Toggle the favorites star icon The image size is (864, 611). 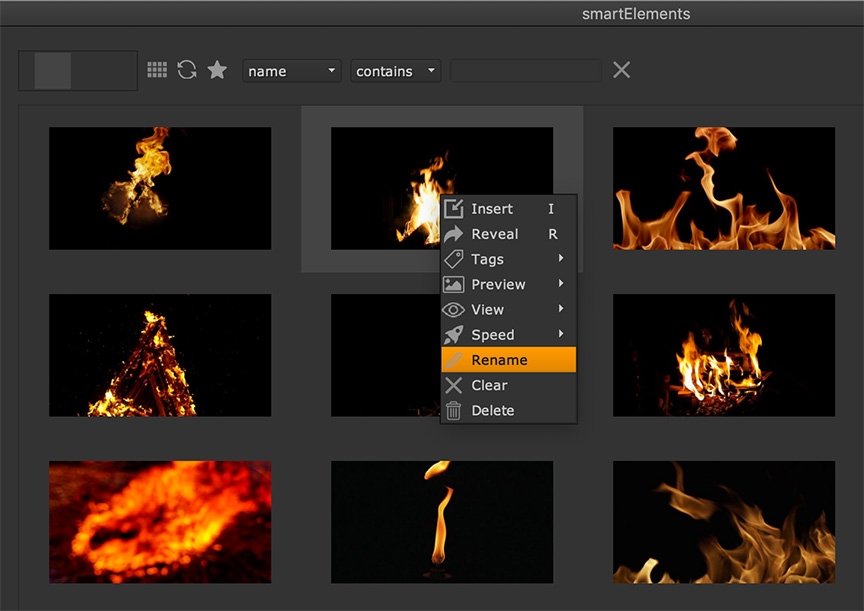(217, 70)
